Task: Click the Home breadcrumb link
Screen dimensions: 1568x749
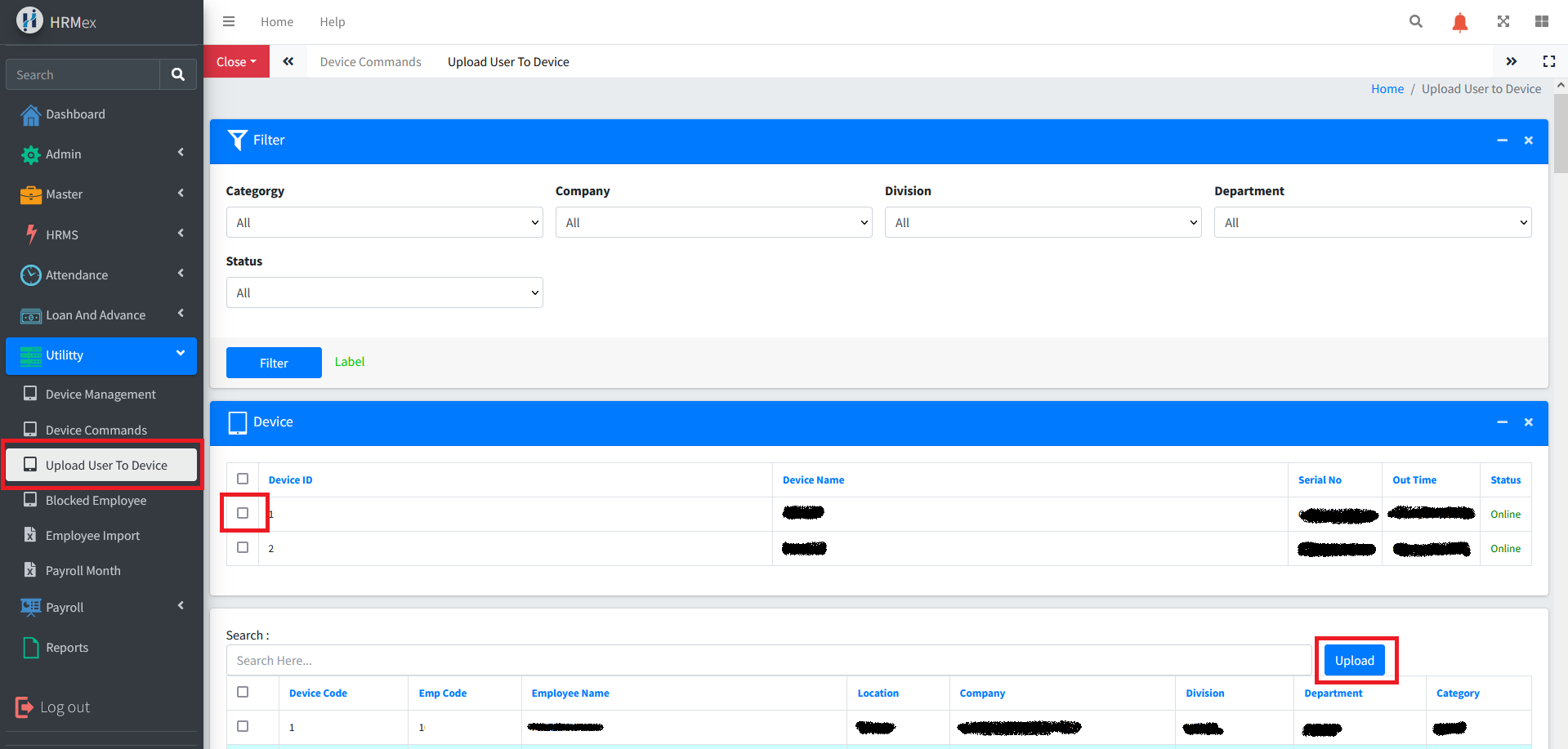Action: tap(1387, 89)
